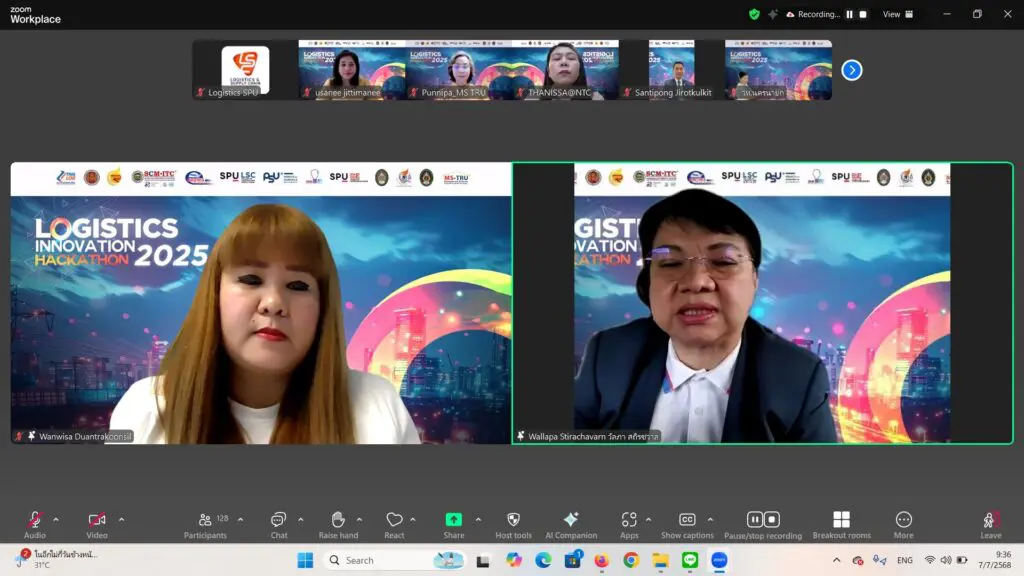1024x576 pixels.
Task: Start camera with the Video button
Action: pos(97,525)
